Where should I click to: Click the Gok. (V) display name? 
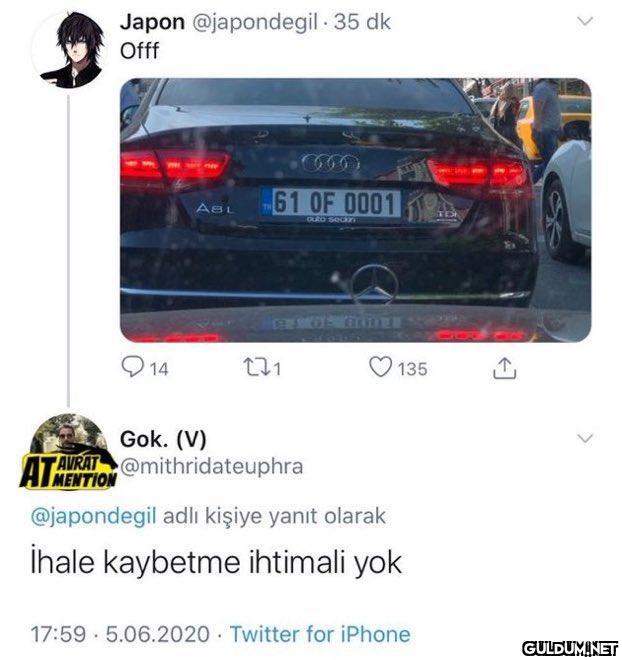[x=163, y=439]
